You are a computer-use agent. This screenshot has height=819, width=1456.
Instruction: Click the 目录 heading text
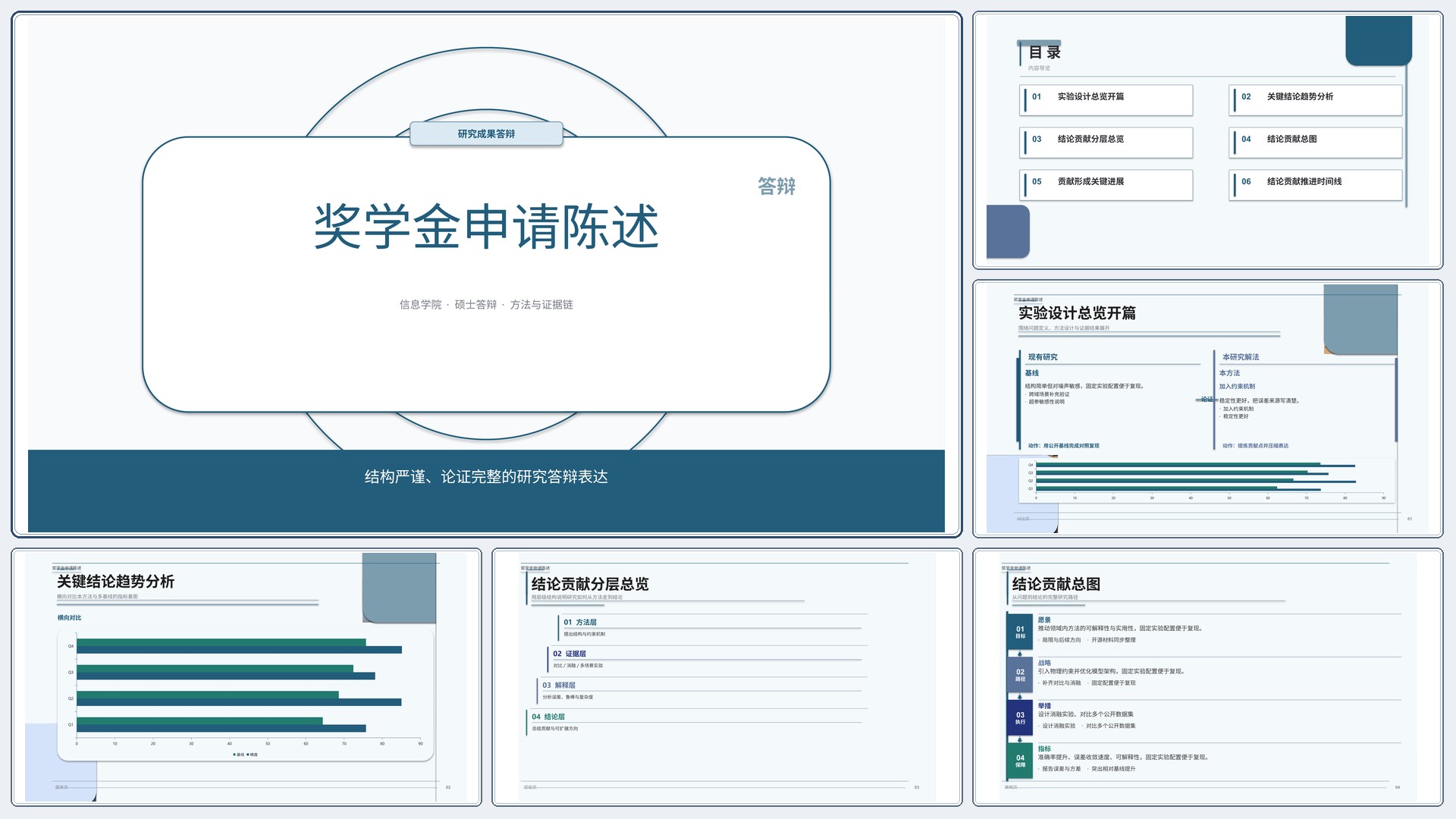(x=1044, y=52)
